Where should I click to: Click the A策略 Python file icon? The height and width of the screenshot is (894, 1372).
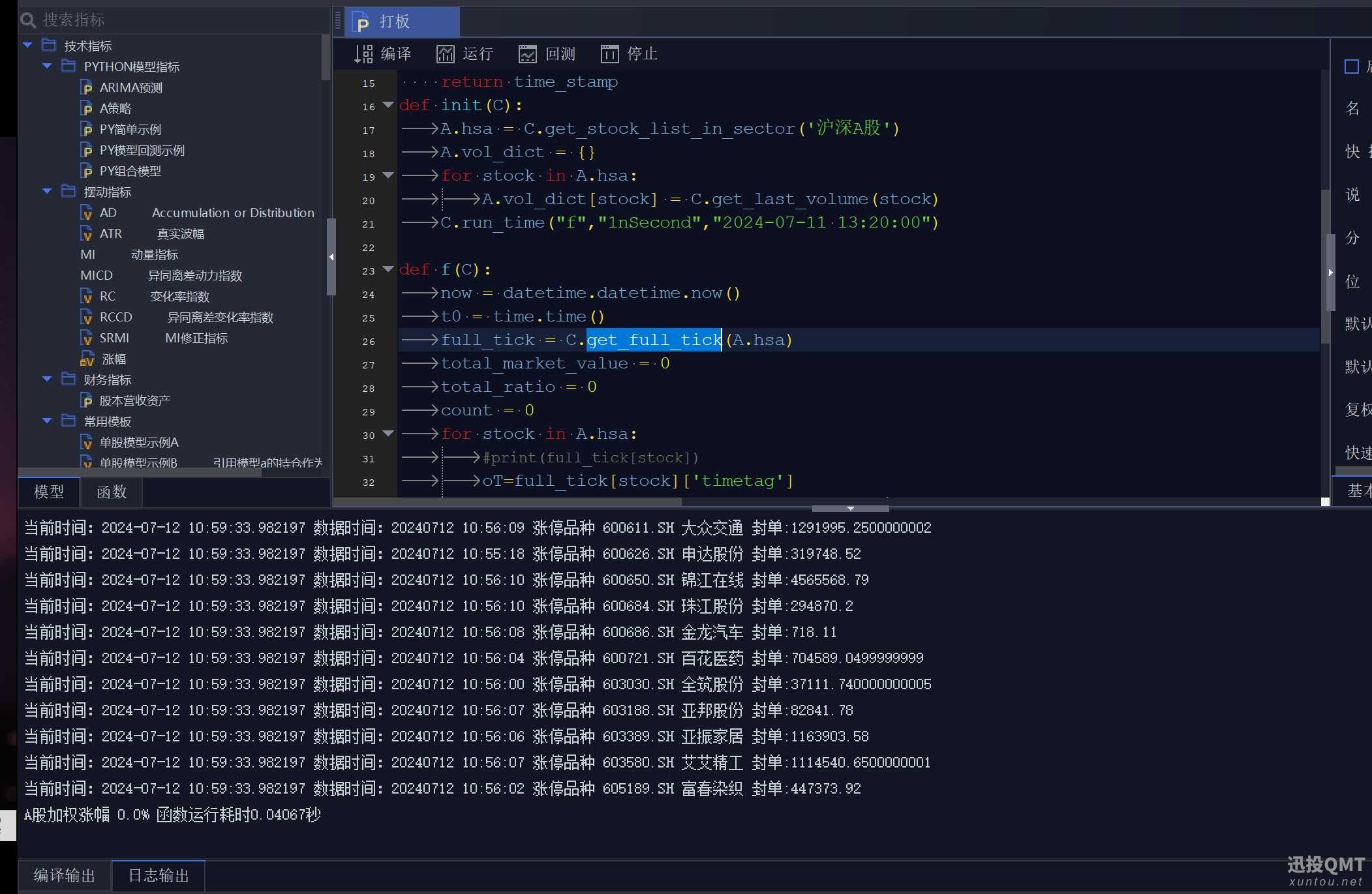(87, 108)
